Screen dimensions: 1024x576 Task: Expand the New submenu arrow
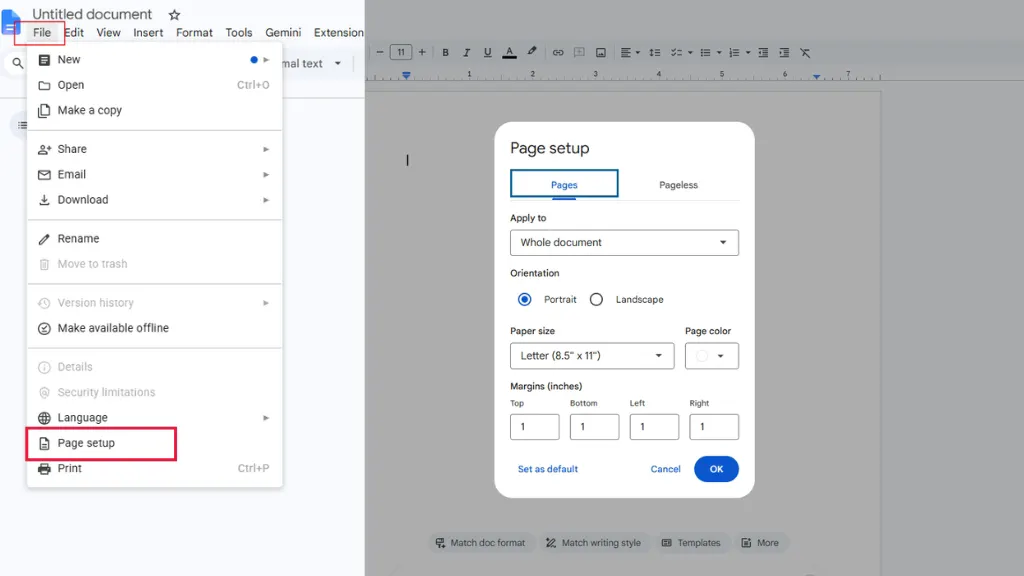coord(266,59)
